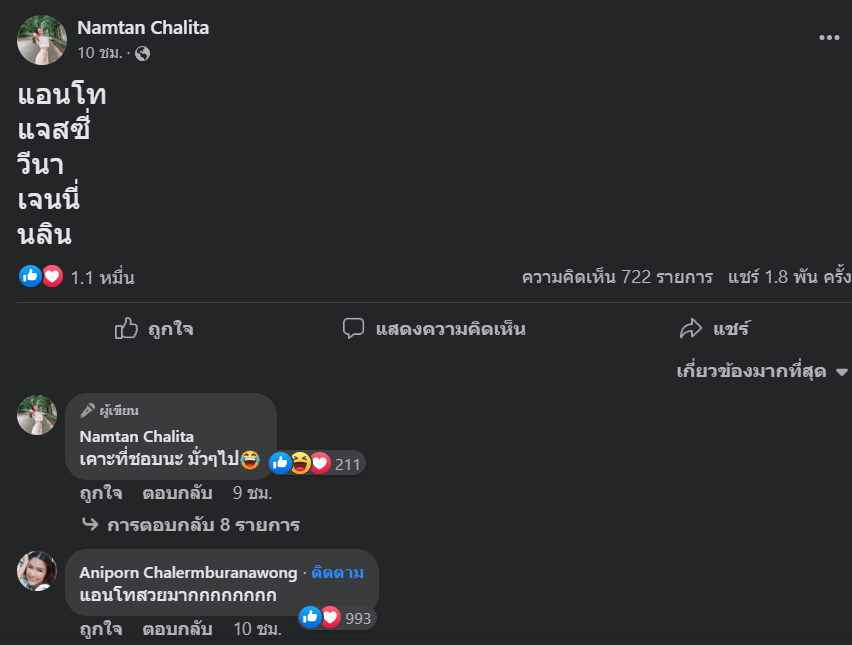Viewport: 852px width, 645px height.
Task: Open the 1.8 thousand shares count link
Action: click(x=790, y=277)
